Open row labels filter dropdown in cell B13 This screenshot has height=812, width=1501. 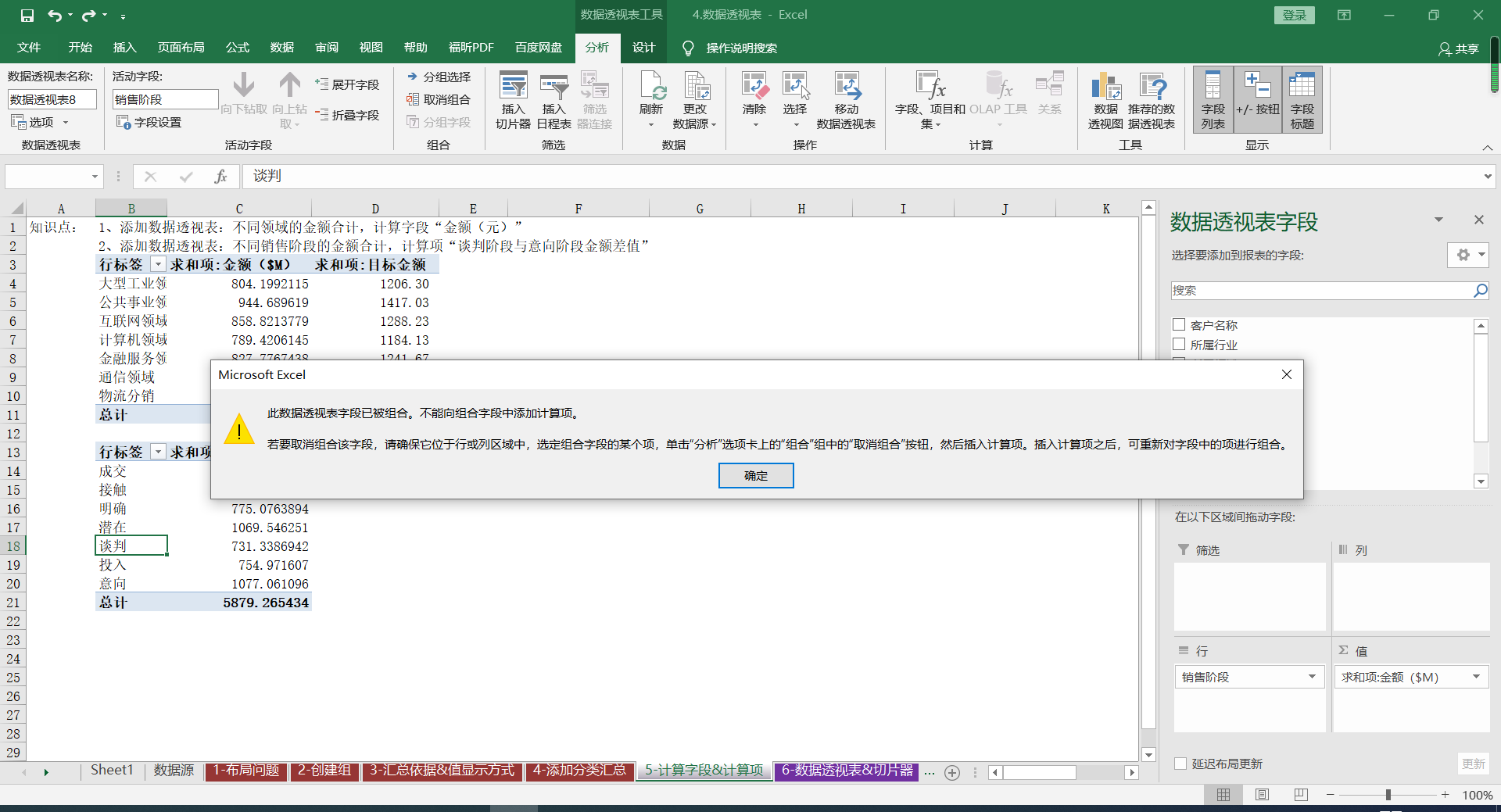click(x=158, y=453)
